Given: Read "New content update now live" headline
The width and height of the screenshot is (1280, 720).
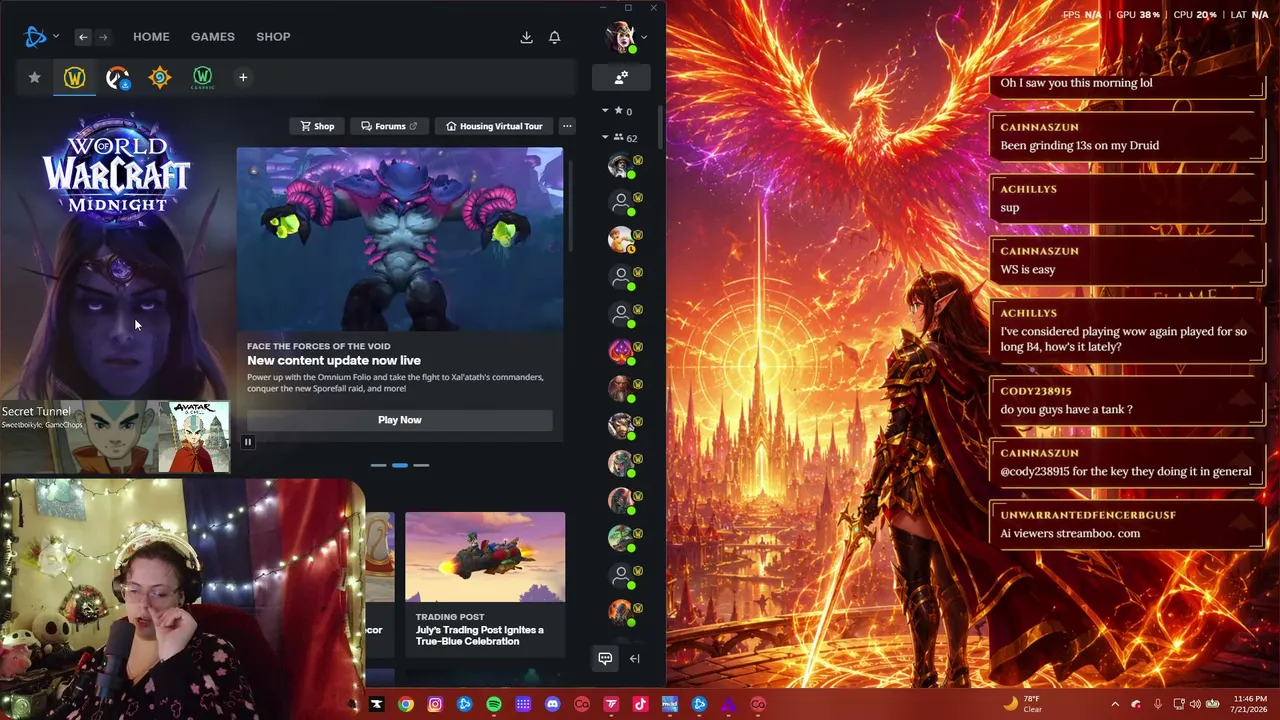Looking at the screenshot, I should point(334,360).
